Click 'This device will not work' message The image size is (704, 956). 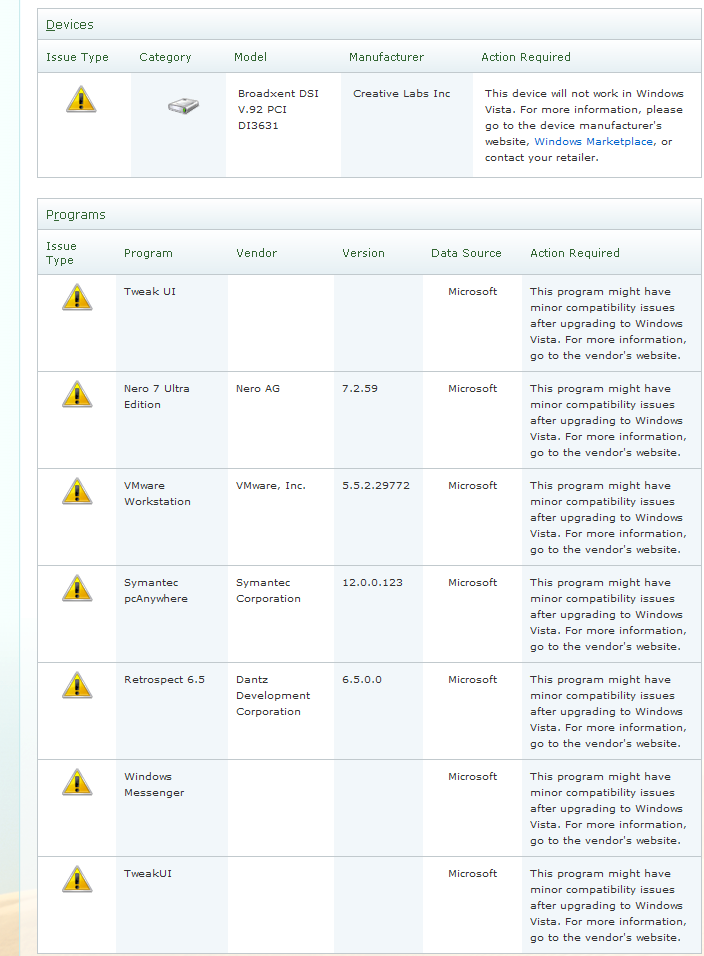585,125
